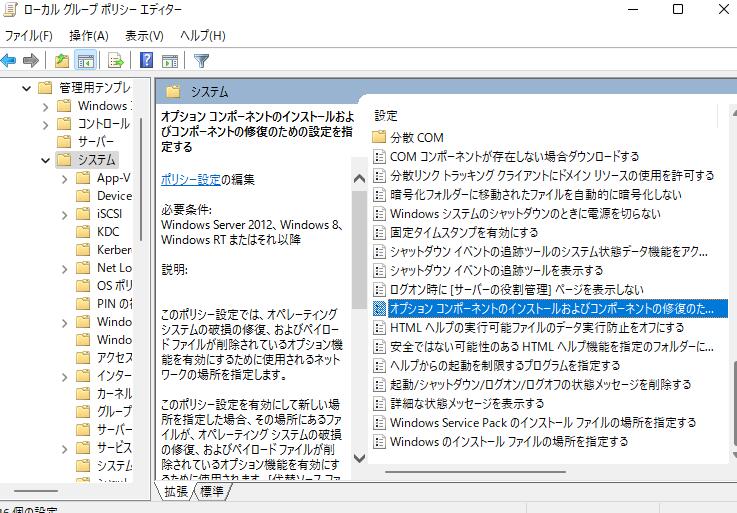Screen dimensions: 737x513
Task: Click the サーバー folder icon under 管理用テンプレ
Action: click(64, 142)
